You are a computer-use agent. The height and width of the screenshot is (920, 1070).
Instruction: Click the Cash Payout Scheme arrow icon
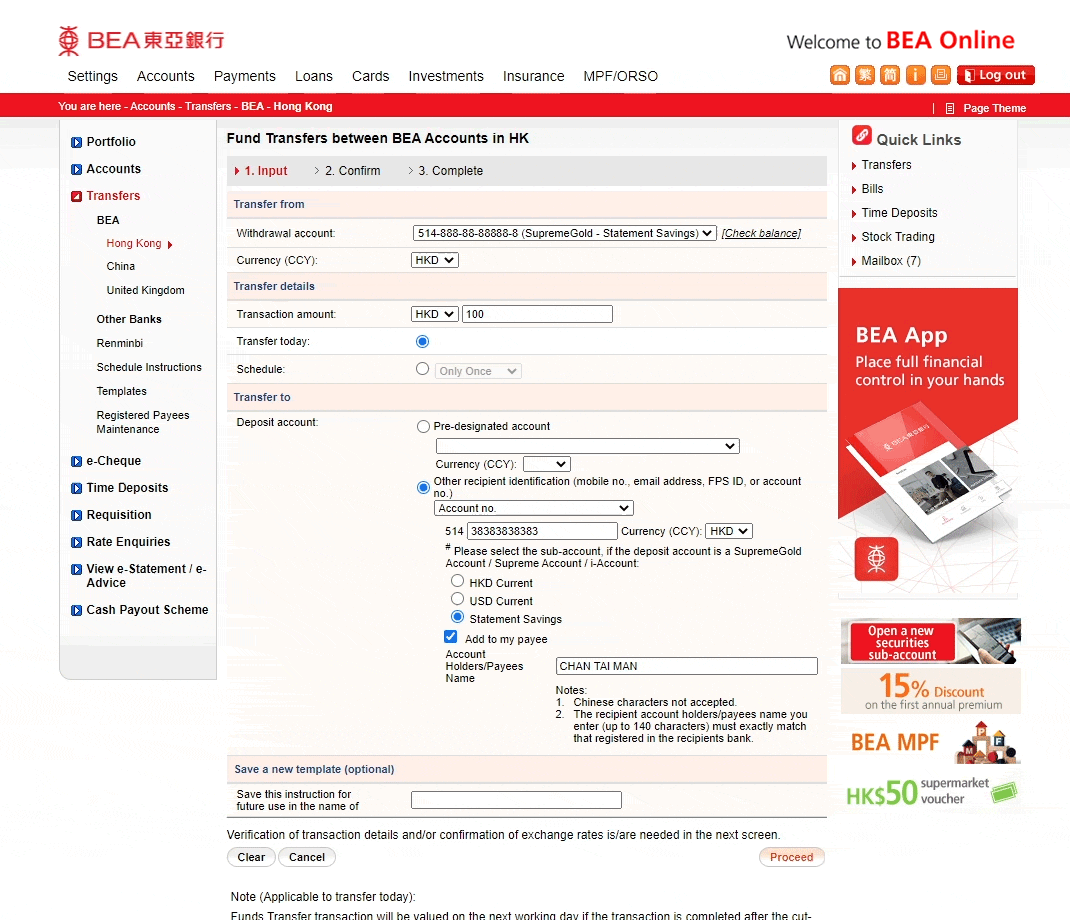76,610
